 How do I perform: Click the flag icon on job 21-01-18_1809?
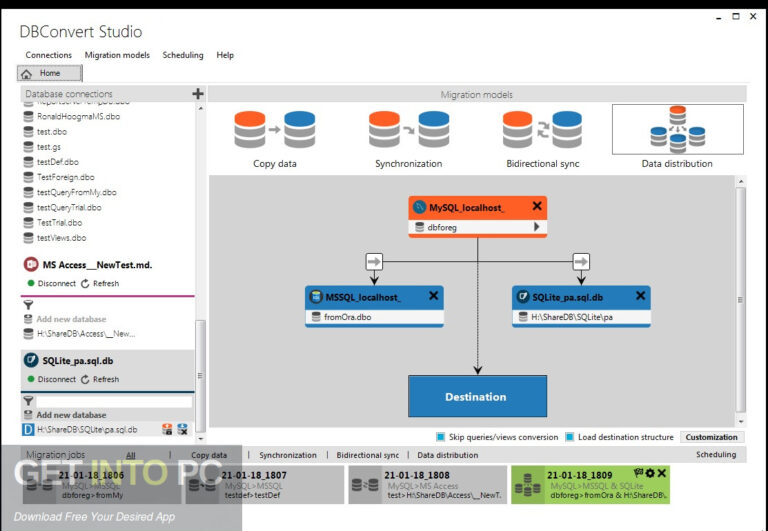click(x=638, y=473)
